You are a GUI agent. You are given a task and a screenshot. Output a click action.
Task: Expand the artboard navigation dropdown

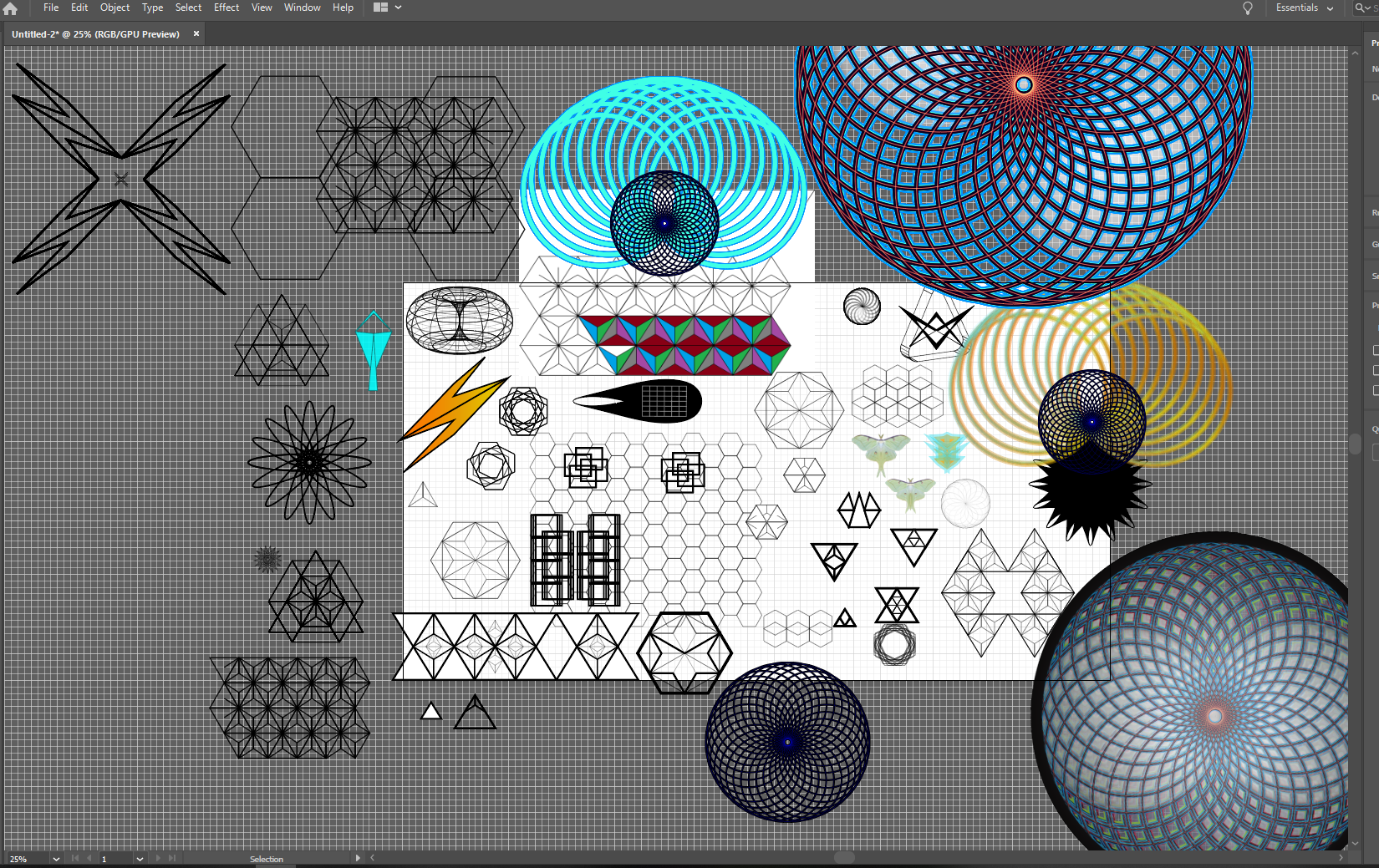coord(140,859)
